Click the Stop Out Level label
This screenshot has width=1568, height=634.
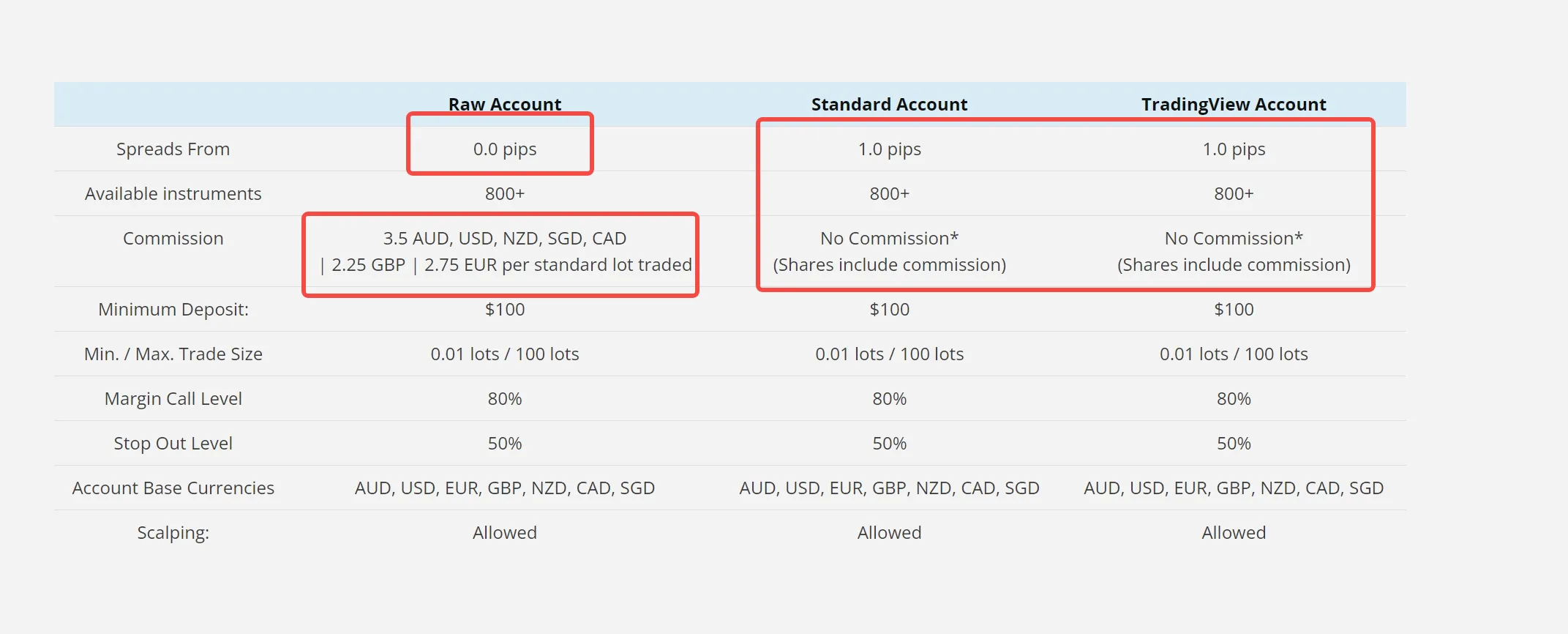(x=173, y=444)
